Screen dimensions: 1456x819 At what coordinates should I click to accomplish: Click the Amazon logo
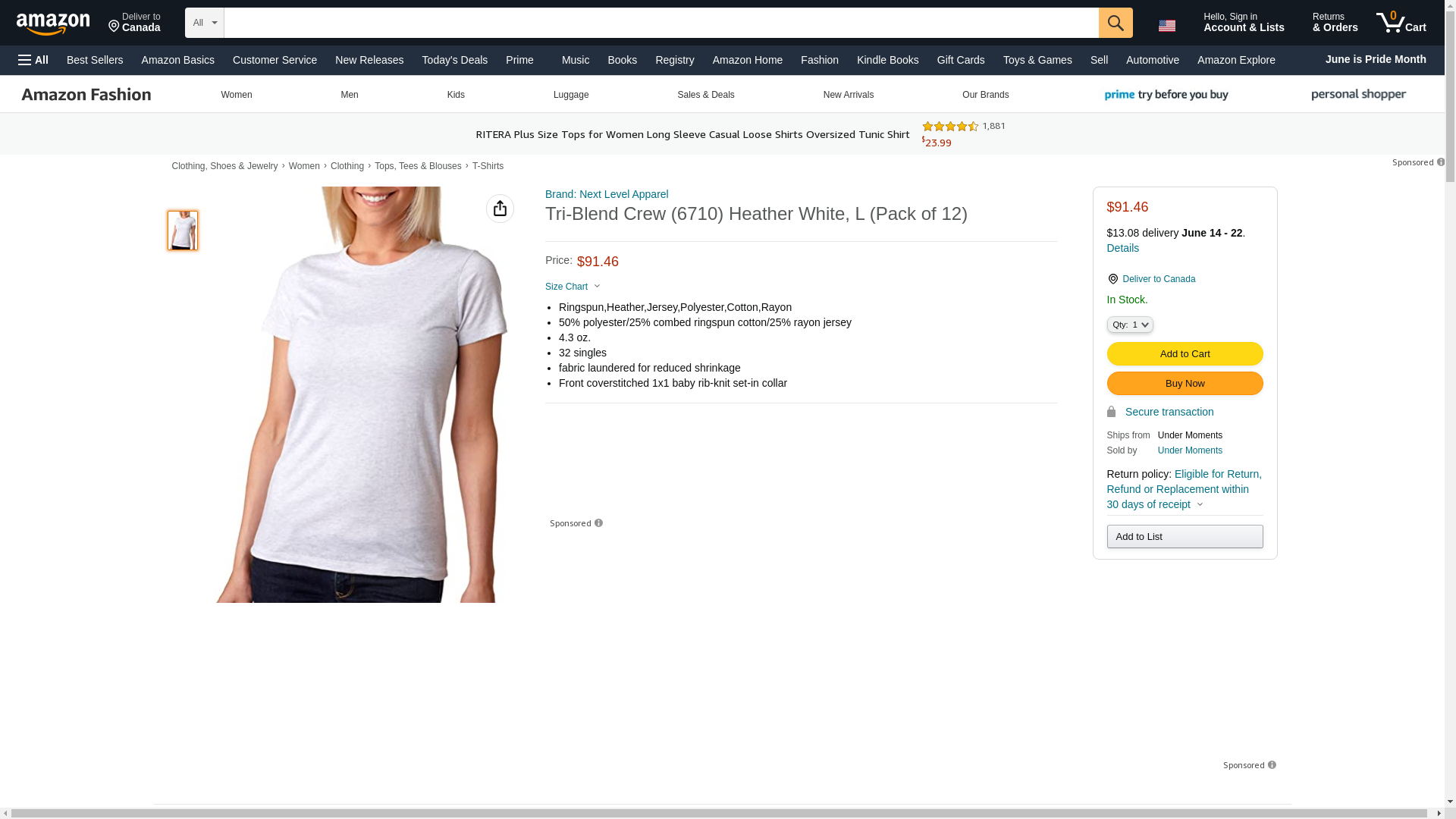coord(53,24)
